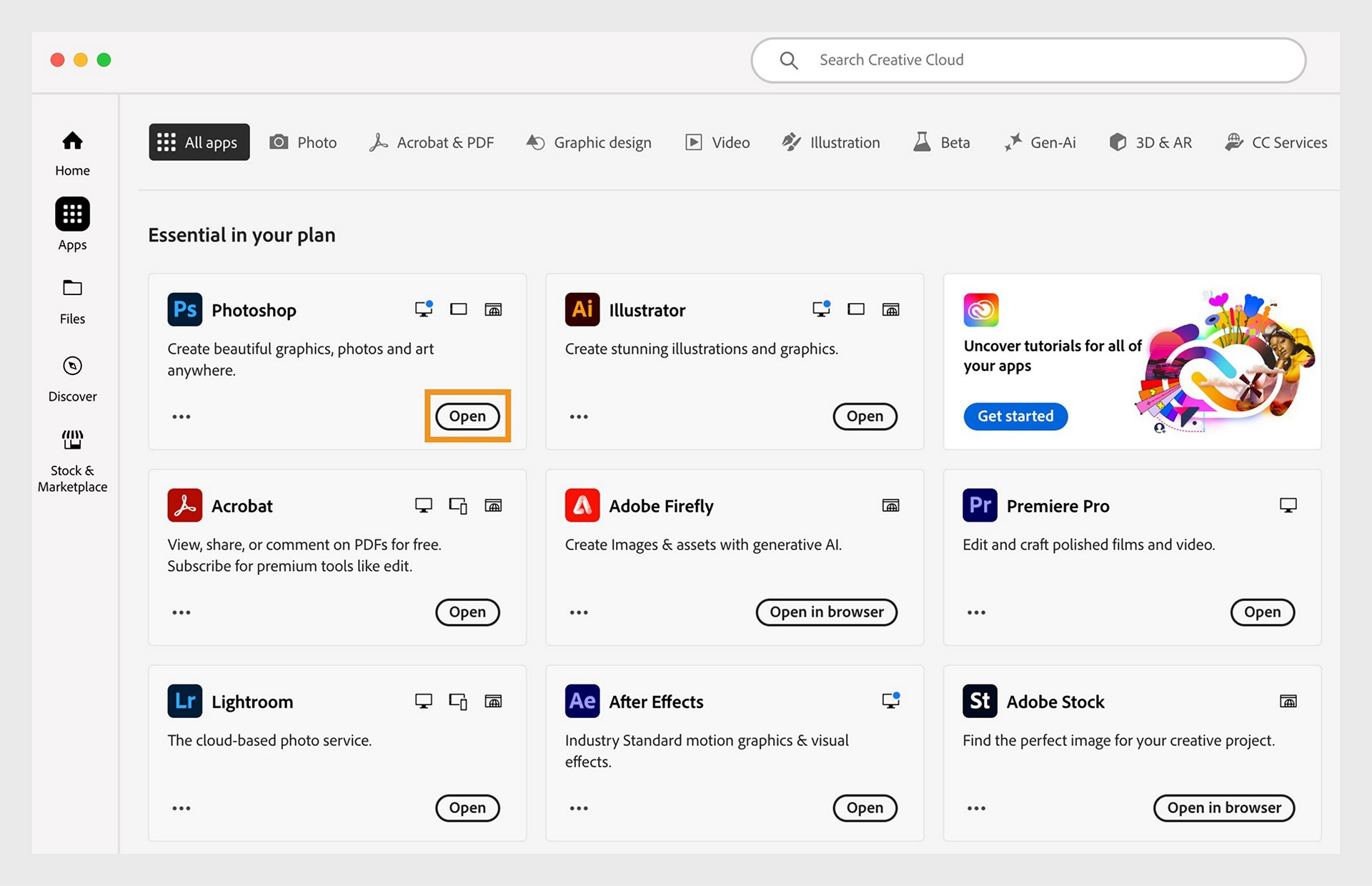Click After Effects' desktop platform icon
The height and width of the screenshot is (886, 1372).
pyautogui.click(x=890, y=700)
